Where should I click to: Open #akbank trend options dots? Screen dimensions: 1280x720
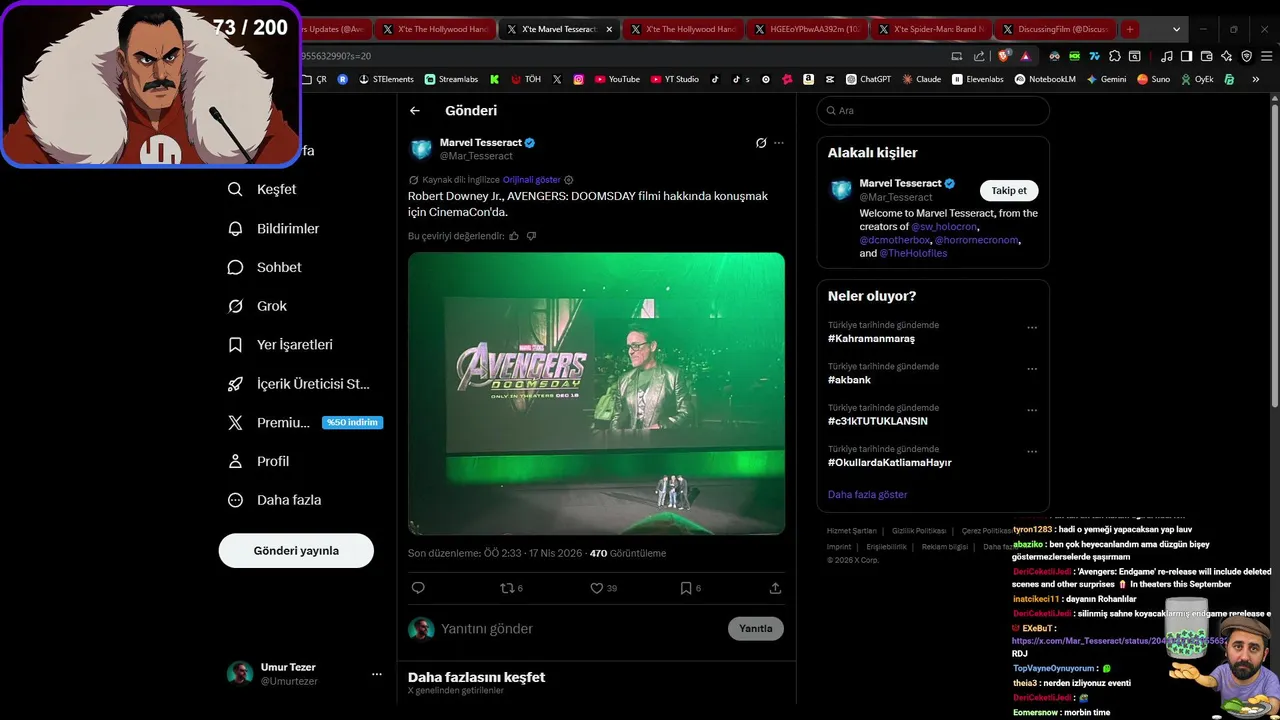pyautogui.click(x=1032, y=369)
